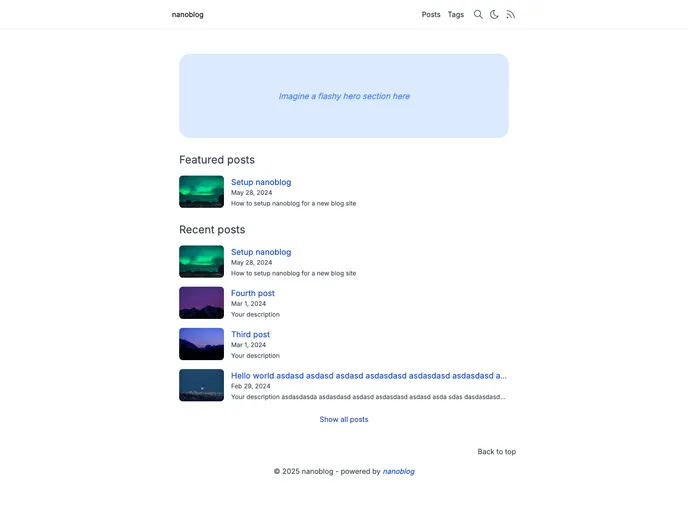Click the flashy hero section banner

[344, 96]
